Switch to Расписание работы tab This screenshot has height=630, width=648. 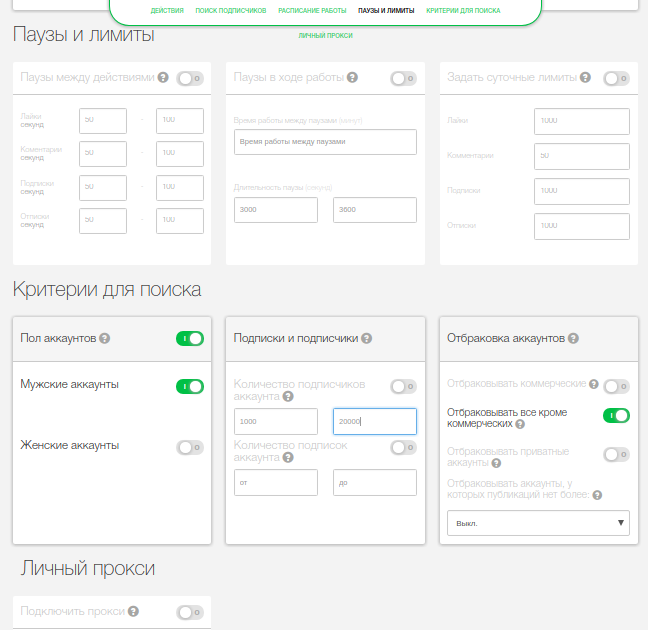[313, 11]
